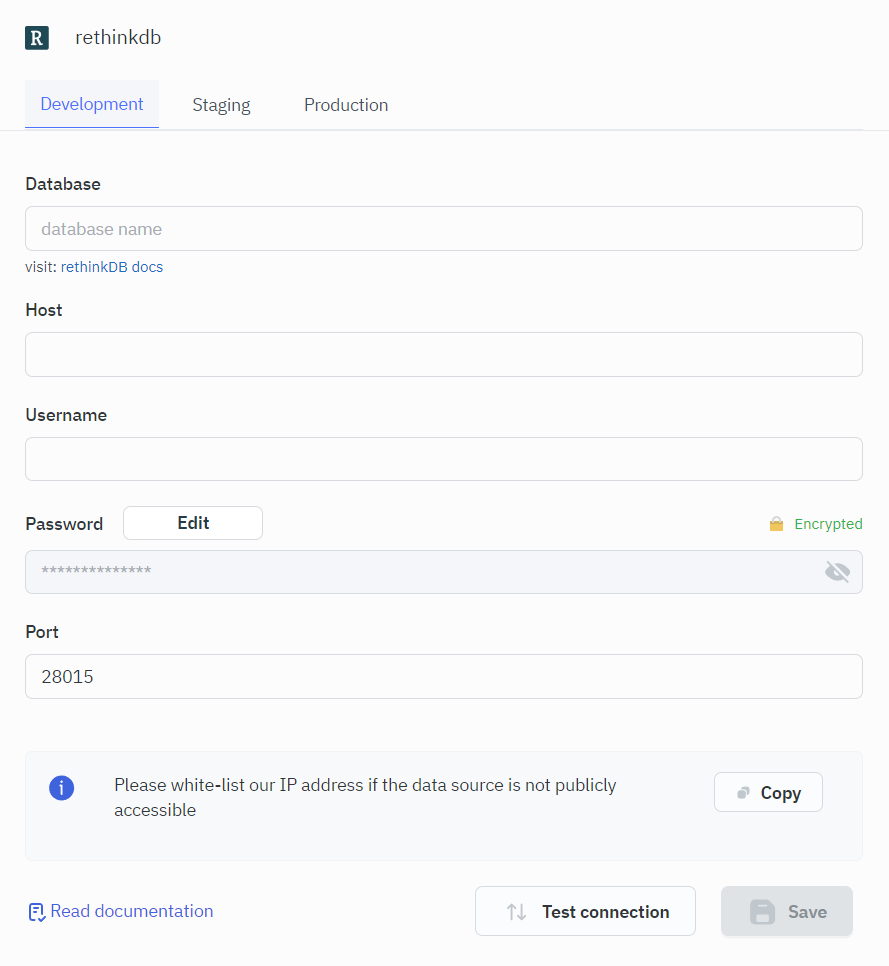Click the rethinkdb data source name
Viewport: 889px width, 966px height.
(118, 38)
